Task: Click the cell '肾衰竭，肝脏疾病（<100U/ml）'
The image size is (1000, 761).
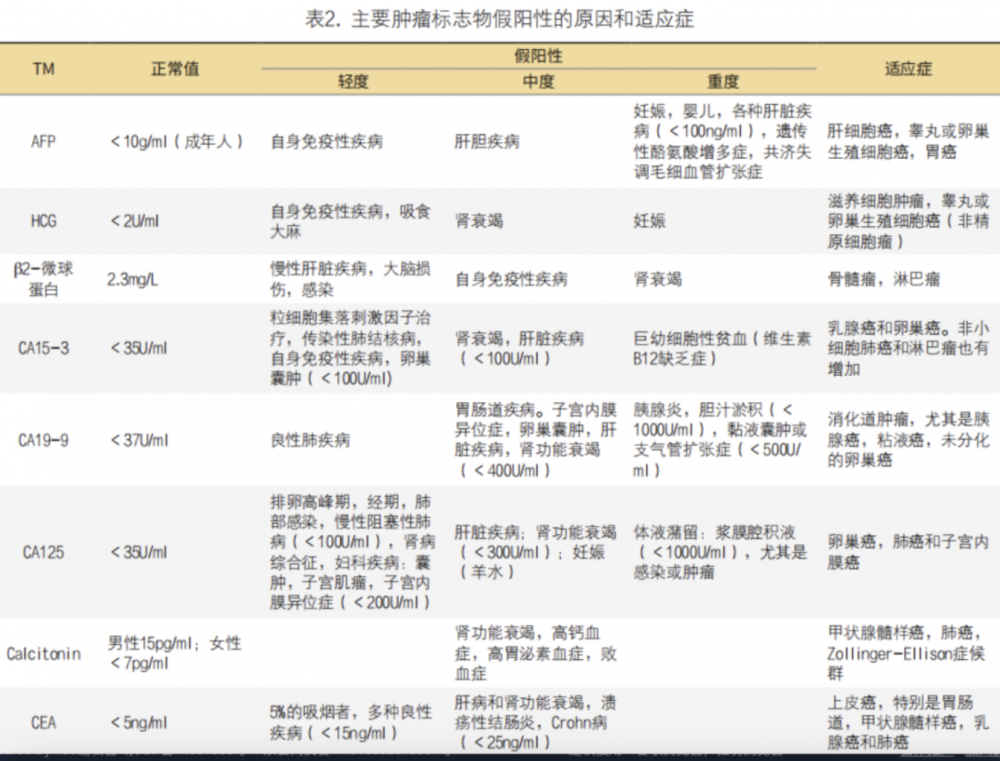Action: [518, 348]
